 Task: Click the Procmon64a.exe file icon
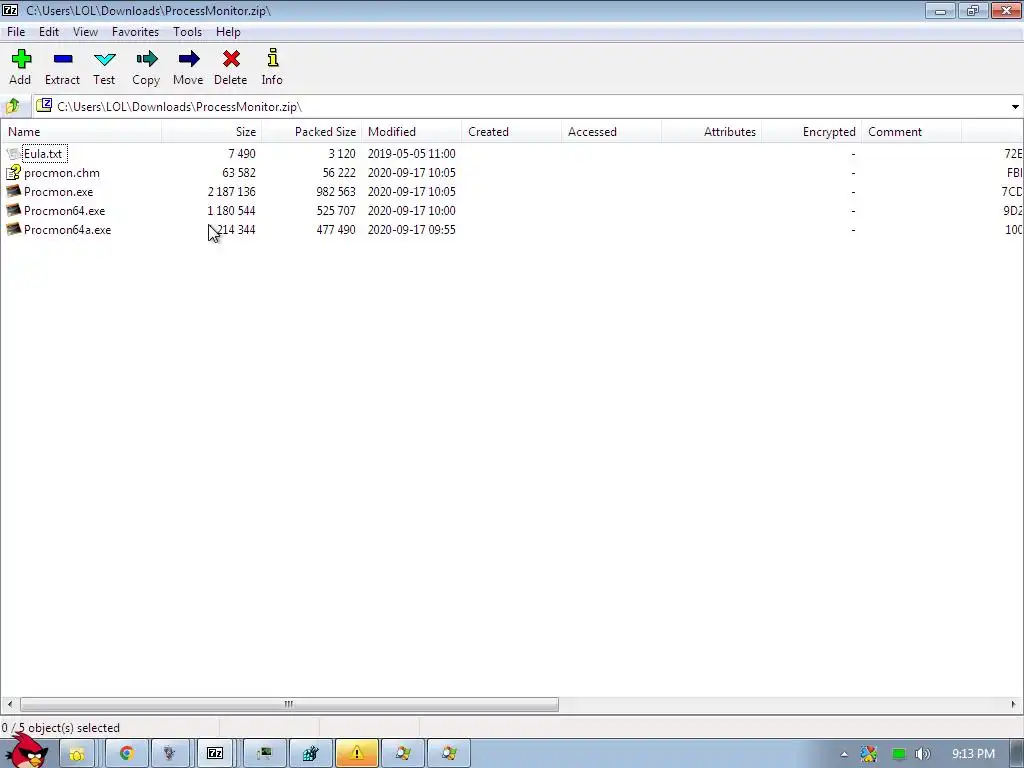[14, 229]
